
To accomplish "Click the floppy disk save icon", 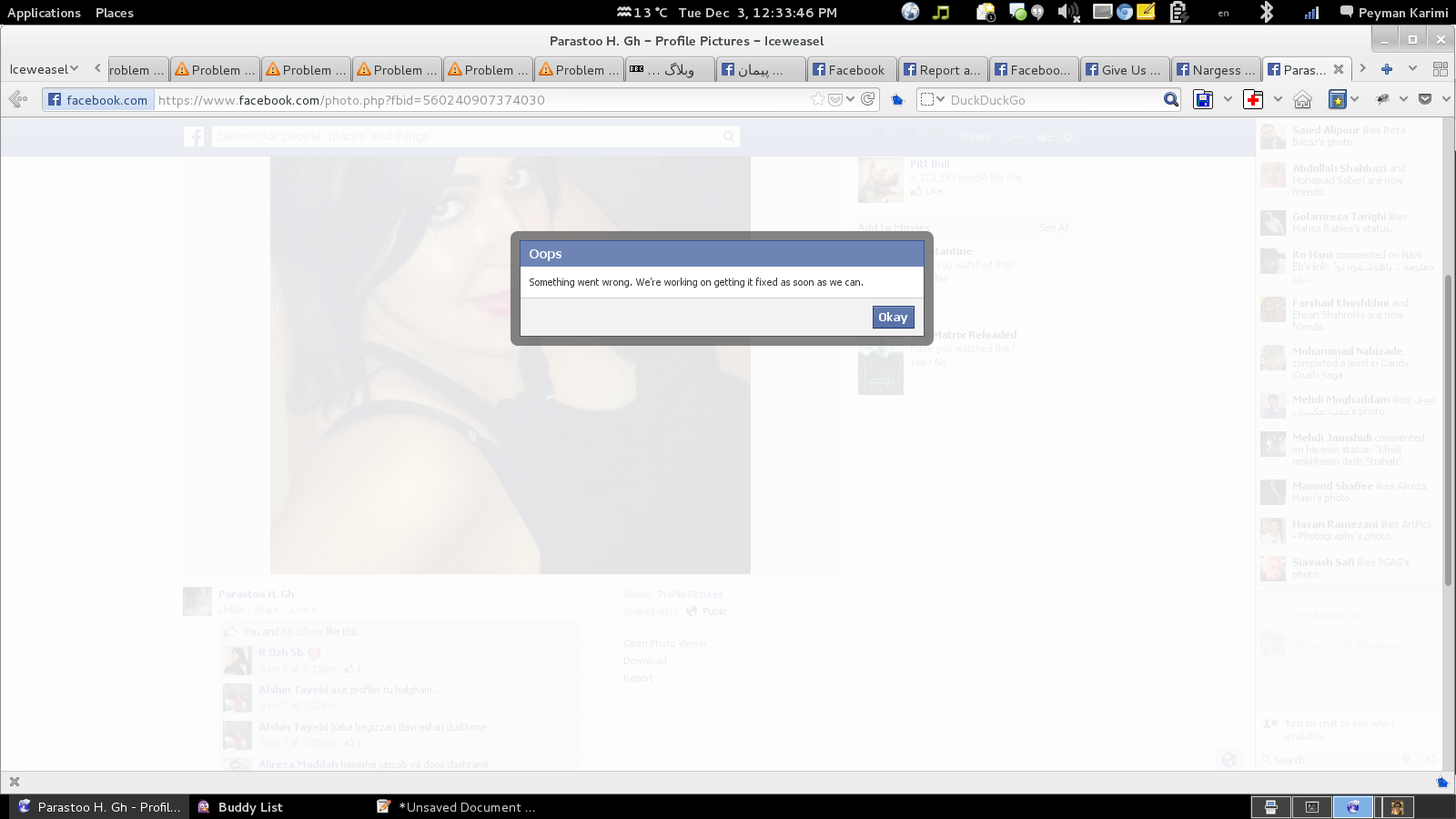I will [1203, 99].
